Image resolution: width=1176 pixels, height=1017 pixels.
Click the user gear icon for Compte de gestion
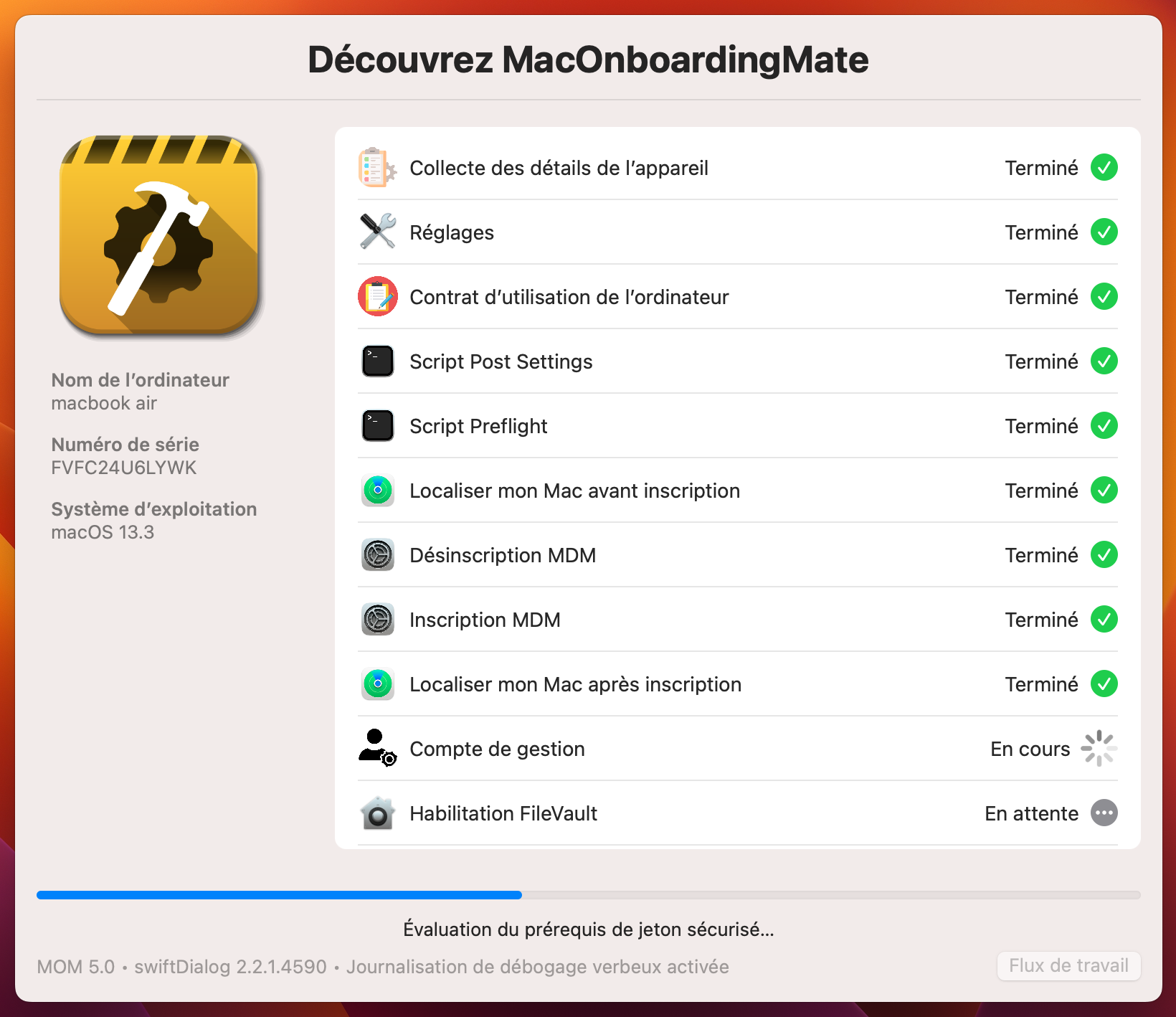point(377,748)
